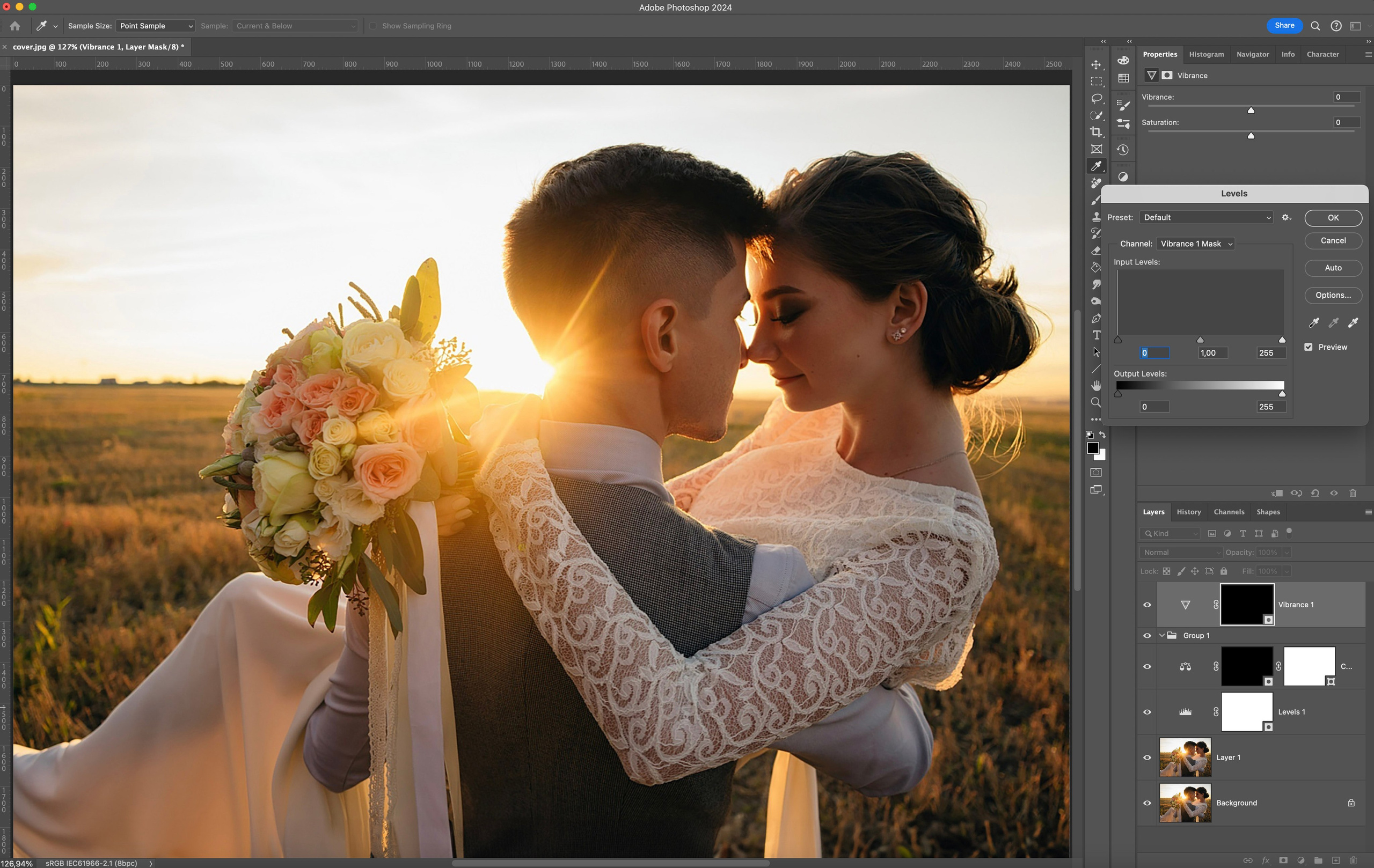Open the Histogram panel tab

point(1206,54)
